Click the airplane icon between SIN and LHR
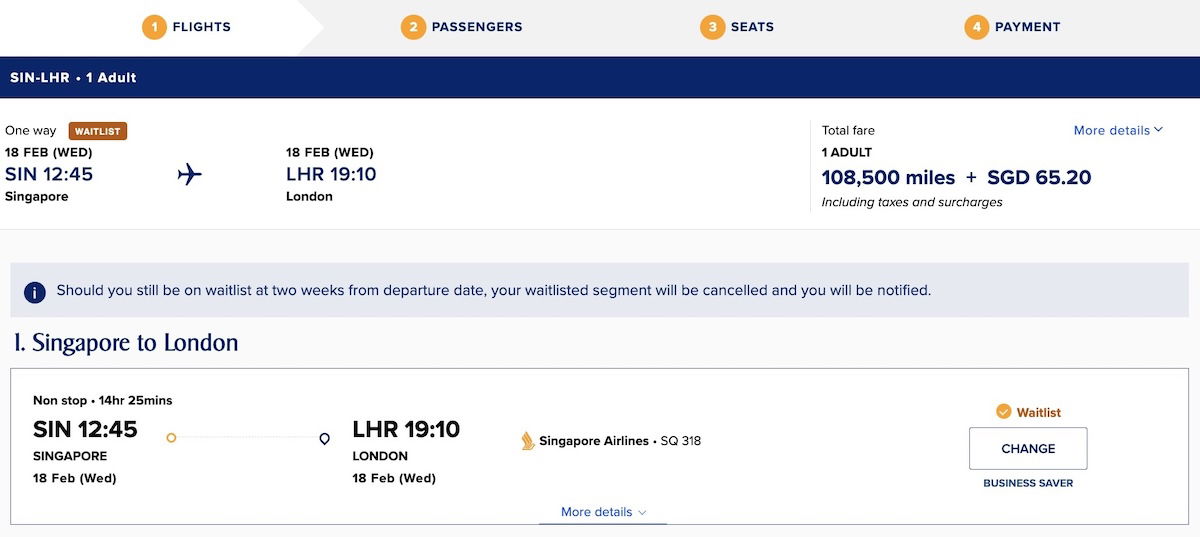The height and width of the screenshot is (537, 1200). [190, 175]
